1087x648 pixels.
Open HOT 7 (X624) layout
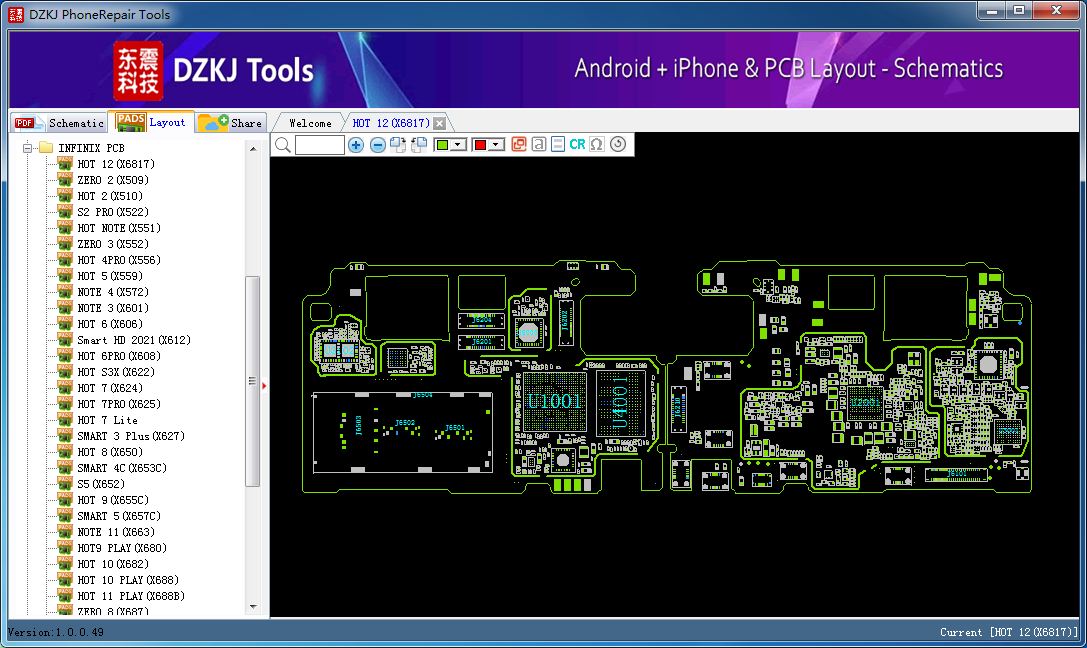(x=110, y=388)
